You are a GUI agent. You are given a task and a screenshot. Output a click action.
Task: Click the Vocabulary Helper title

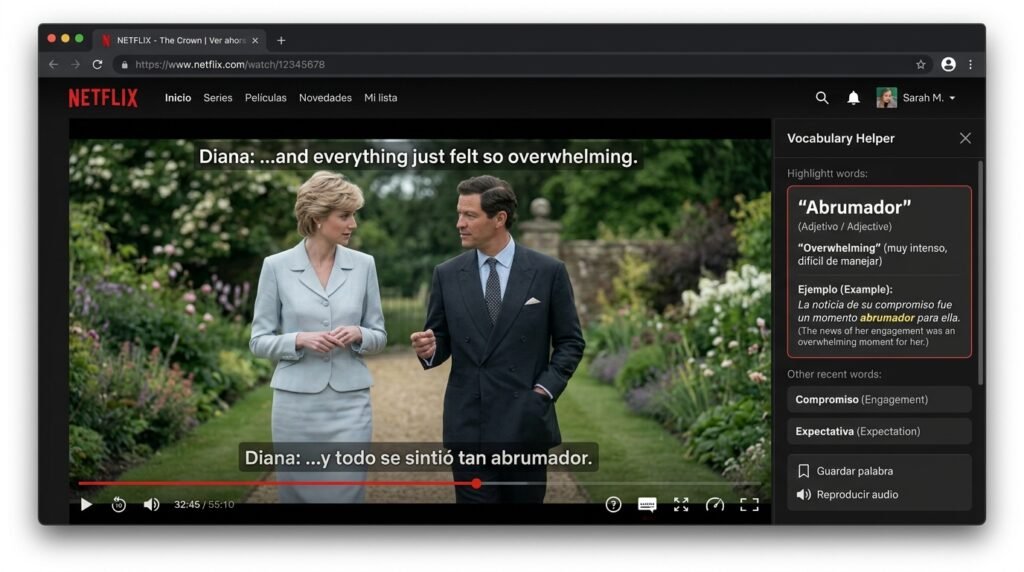(840, 138)
